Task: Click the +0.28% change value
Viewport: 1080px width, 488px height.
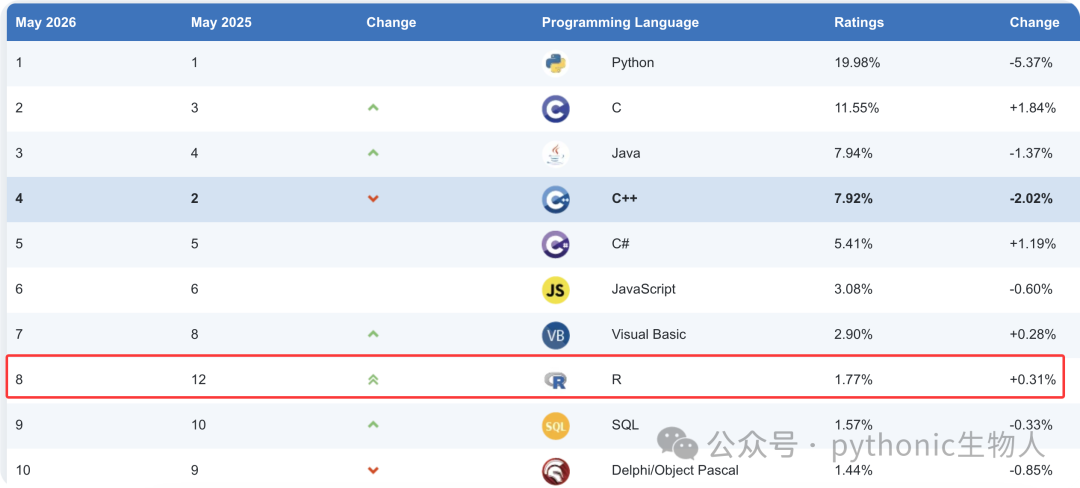Action: (1032, 335)
